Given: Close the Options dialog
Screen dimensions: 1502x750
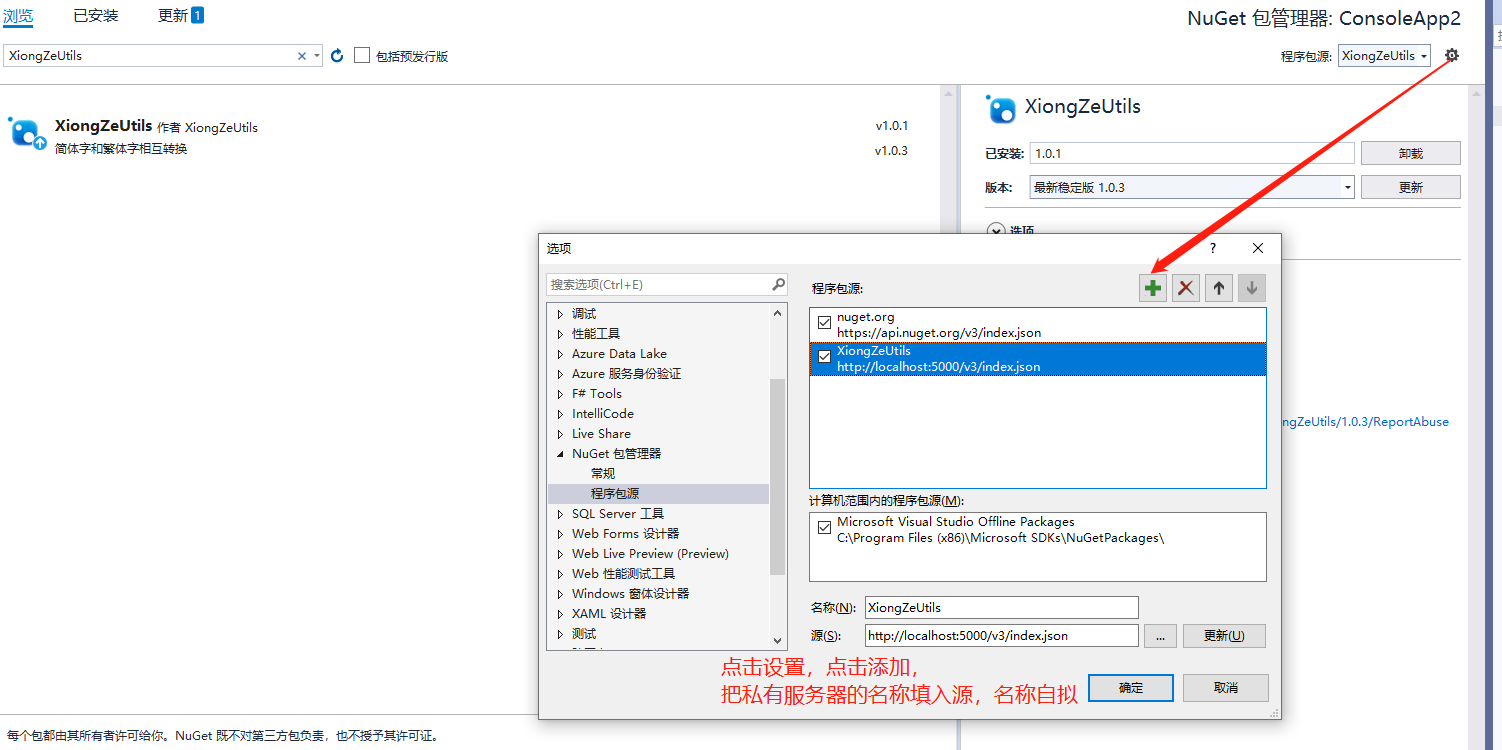Looking at the screenshot, I should [x=1258, y=248].
